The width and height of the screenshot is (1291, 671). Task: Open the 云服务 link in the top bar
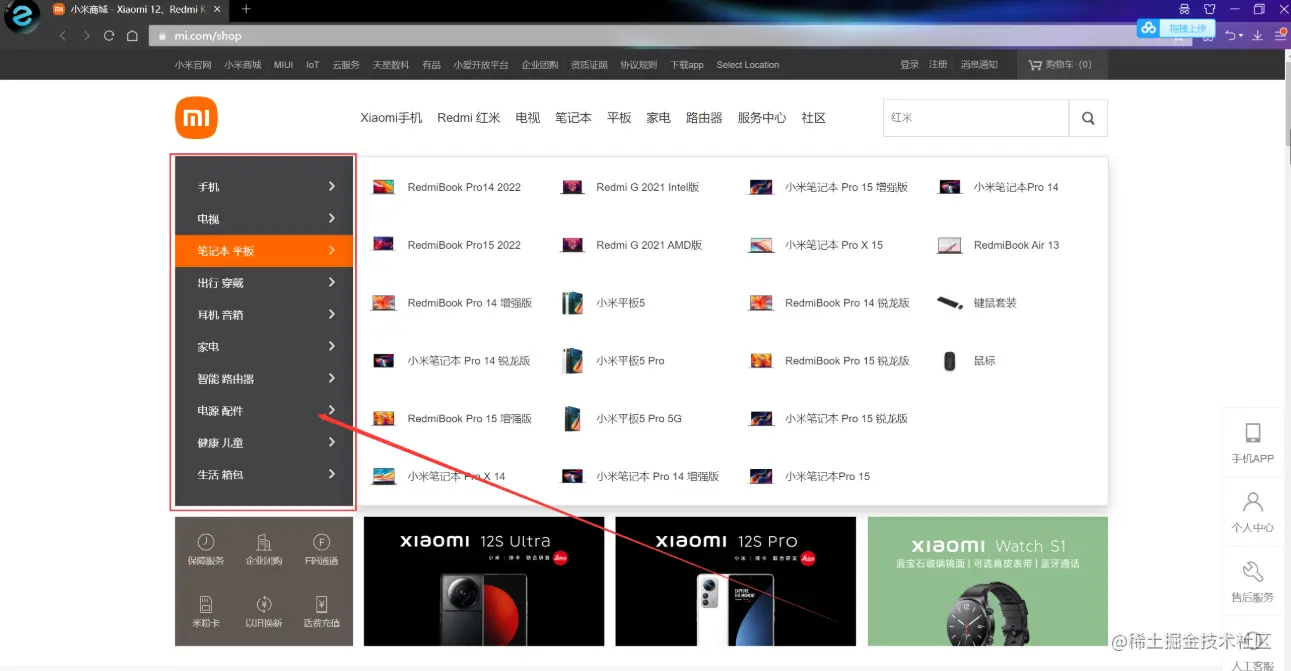pos(346,65)
